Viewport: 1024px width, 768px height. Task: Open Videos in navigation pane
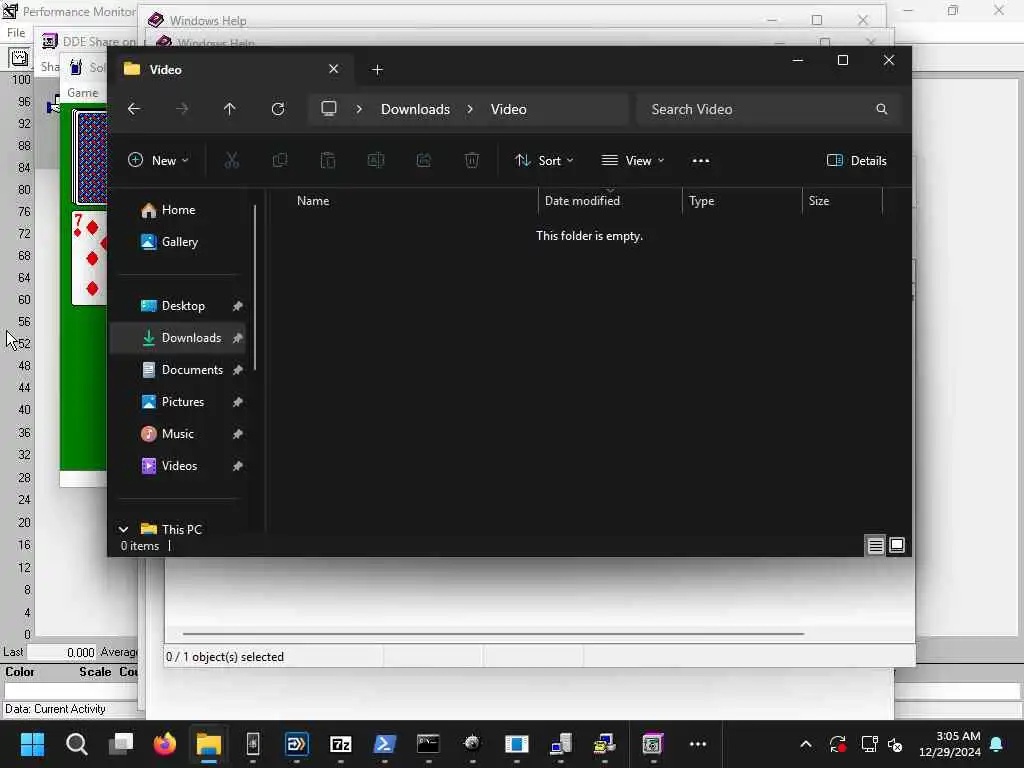(x=178, y=466)
